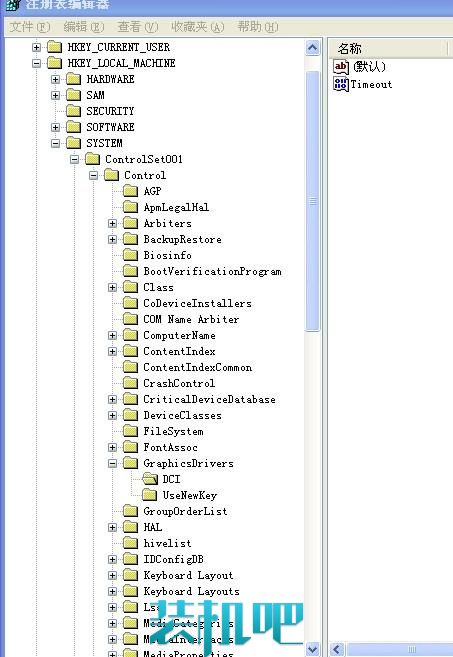Image resolution: width=453 pixels, height=657 pixels.
Task: Collapse the ControlSet001 branch
Action: point(75,159)
